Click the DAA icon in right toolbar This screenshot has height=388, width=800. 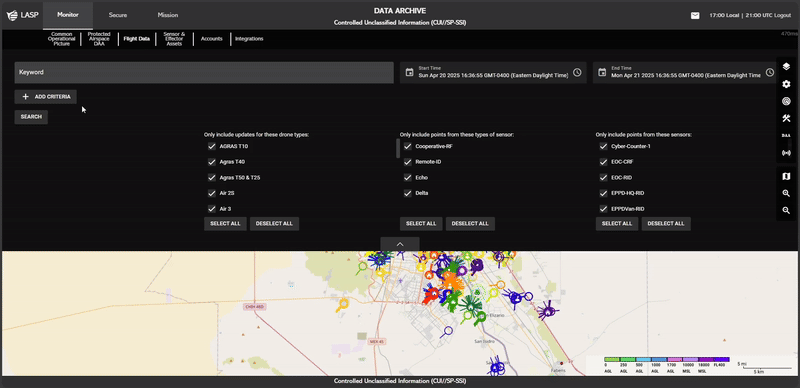(786, 136)
